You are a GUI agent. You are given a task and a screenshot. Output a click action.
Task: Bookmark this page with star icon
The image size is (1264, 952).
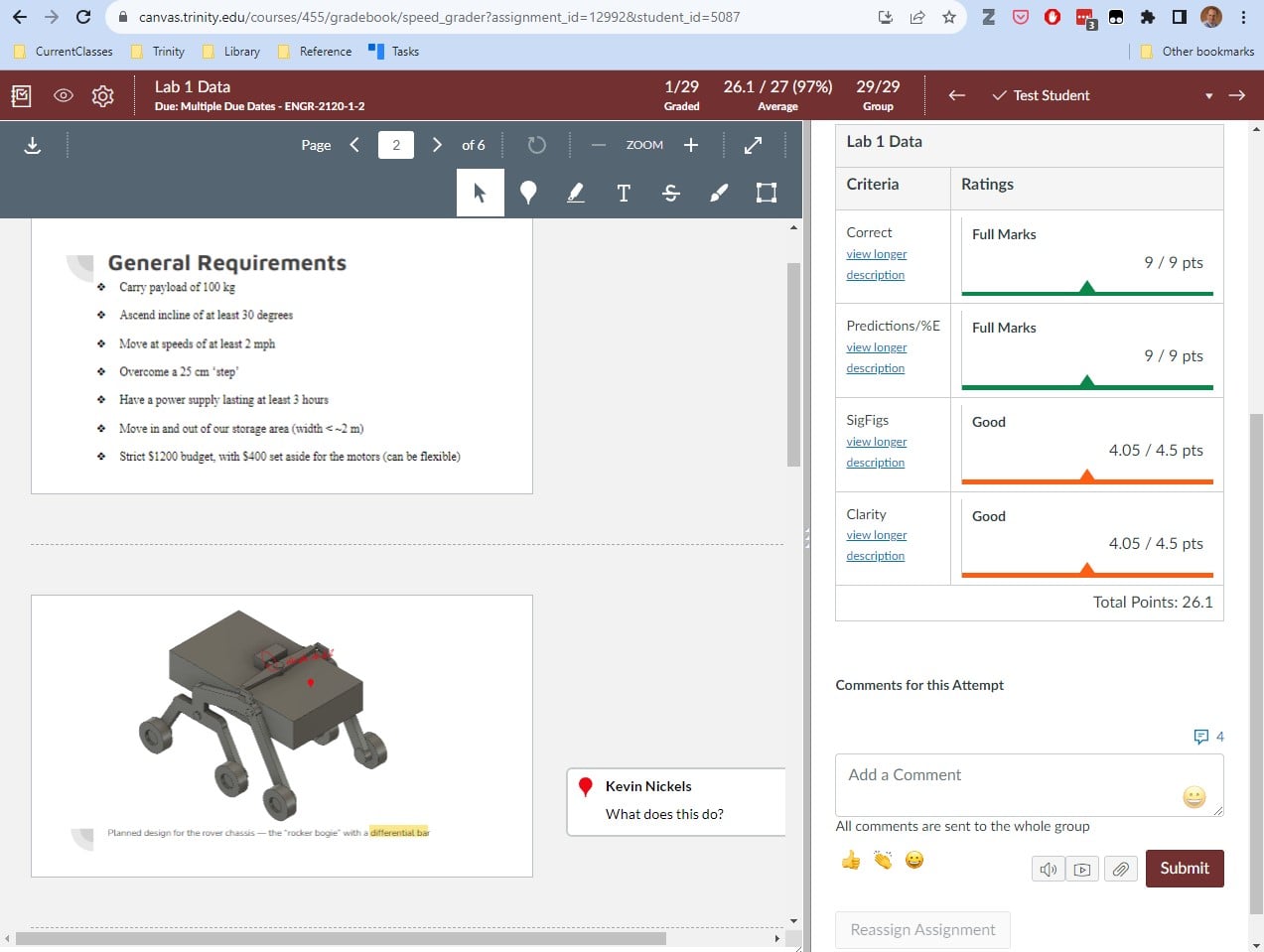coord(948,17)
